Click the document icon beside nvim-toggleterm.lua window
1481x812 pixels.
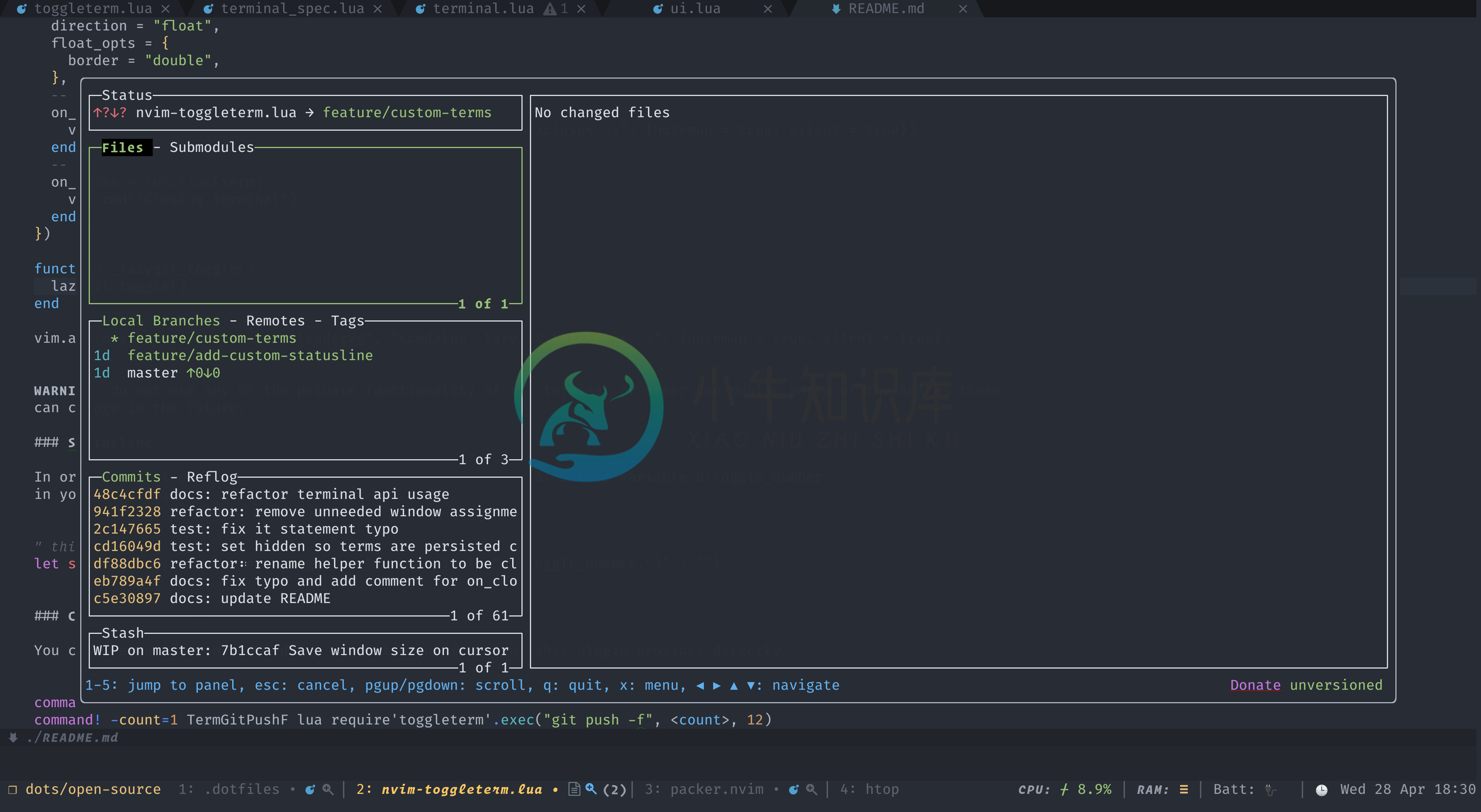(574, 789)
